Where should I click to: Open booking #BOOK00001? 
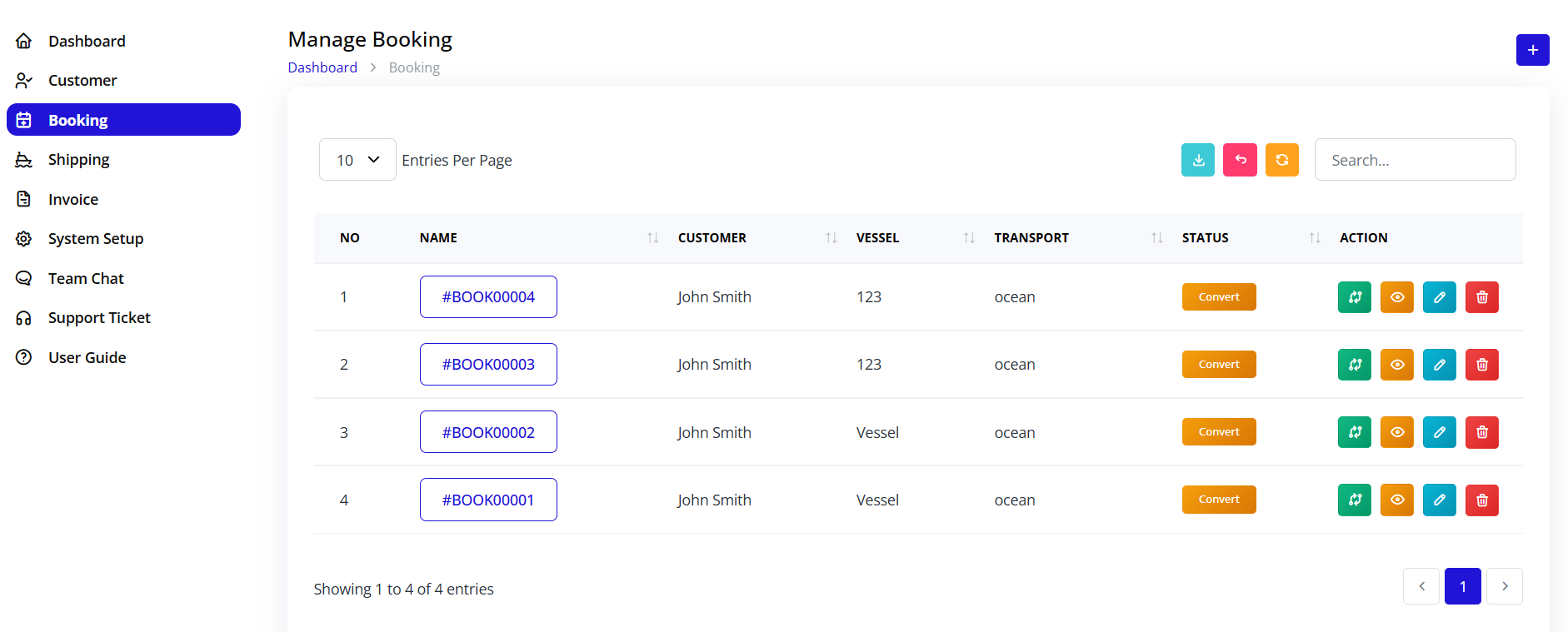(x=488, y=500)
